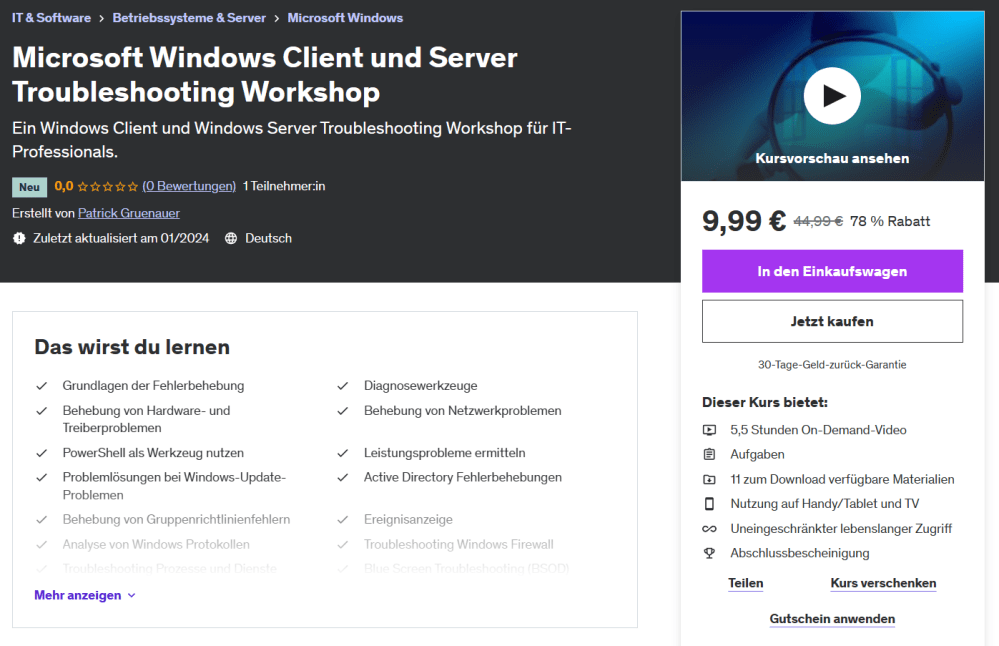Open Betriebssysteme & Server breadcrumb
Viewport: 999px width, 646px height.
click(189, 18)
